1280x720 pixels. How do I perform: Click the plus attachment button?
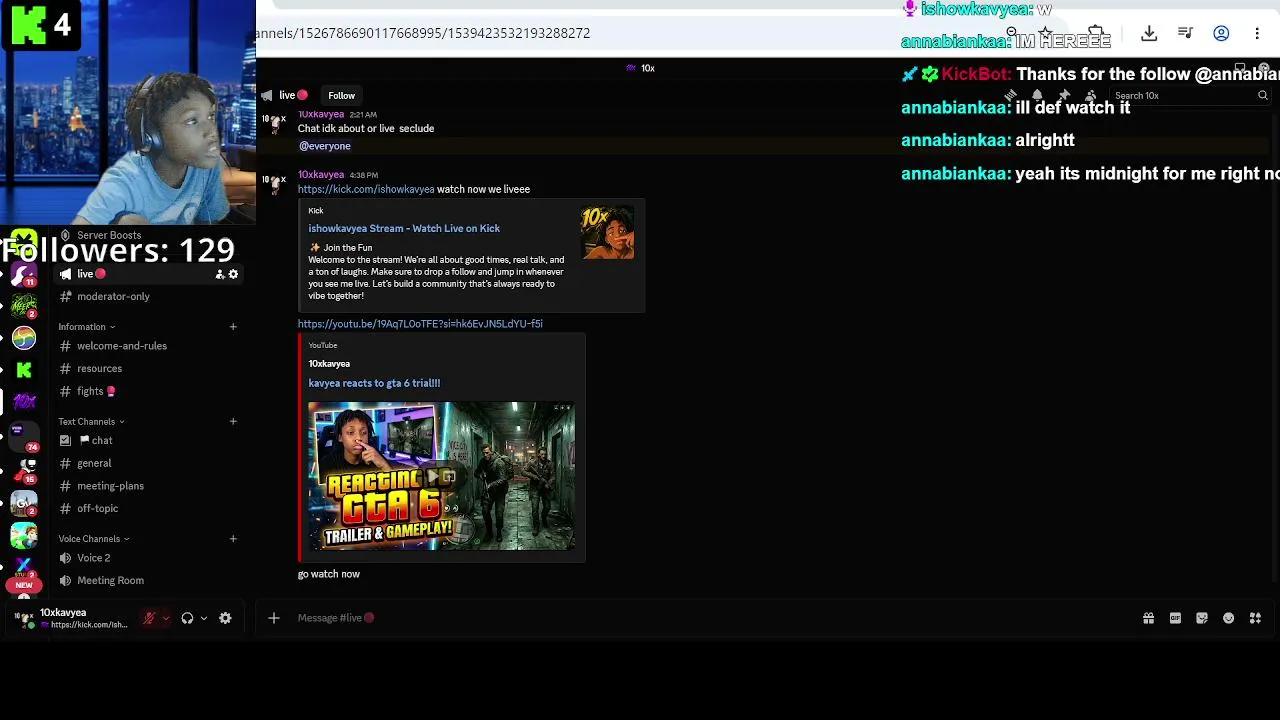click(x=273, y=618)
